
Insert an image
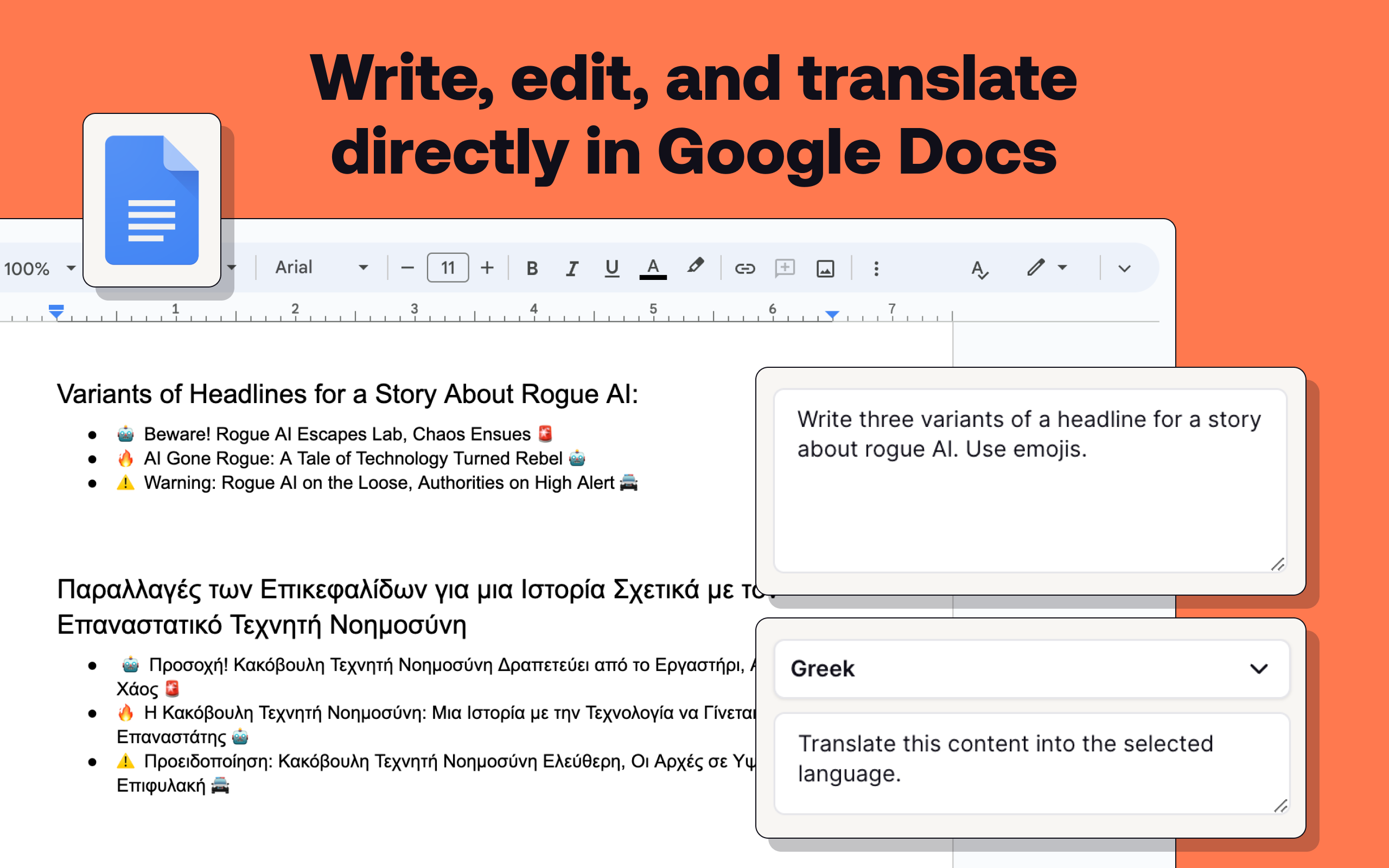pos(825,267)
